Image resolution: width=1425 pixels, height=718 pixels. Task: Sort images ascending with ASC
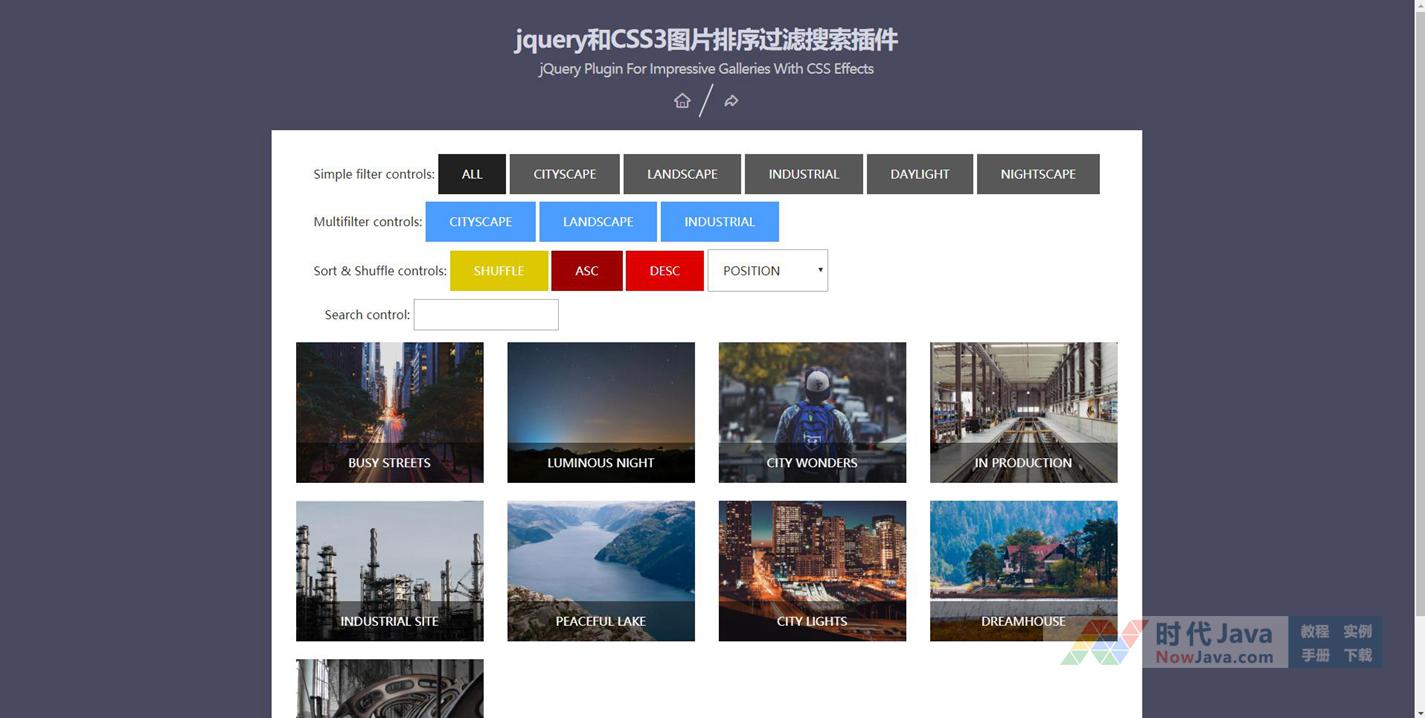coord(586,271)
